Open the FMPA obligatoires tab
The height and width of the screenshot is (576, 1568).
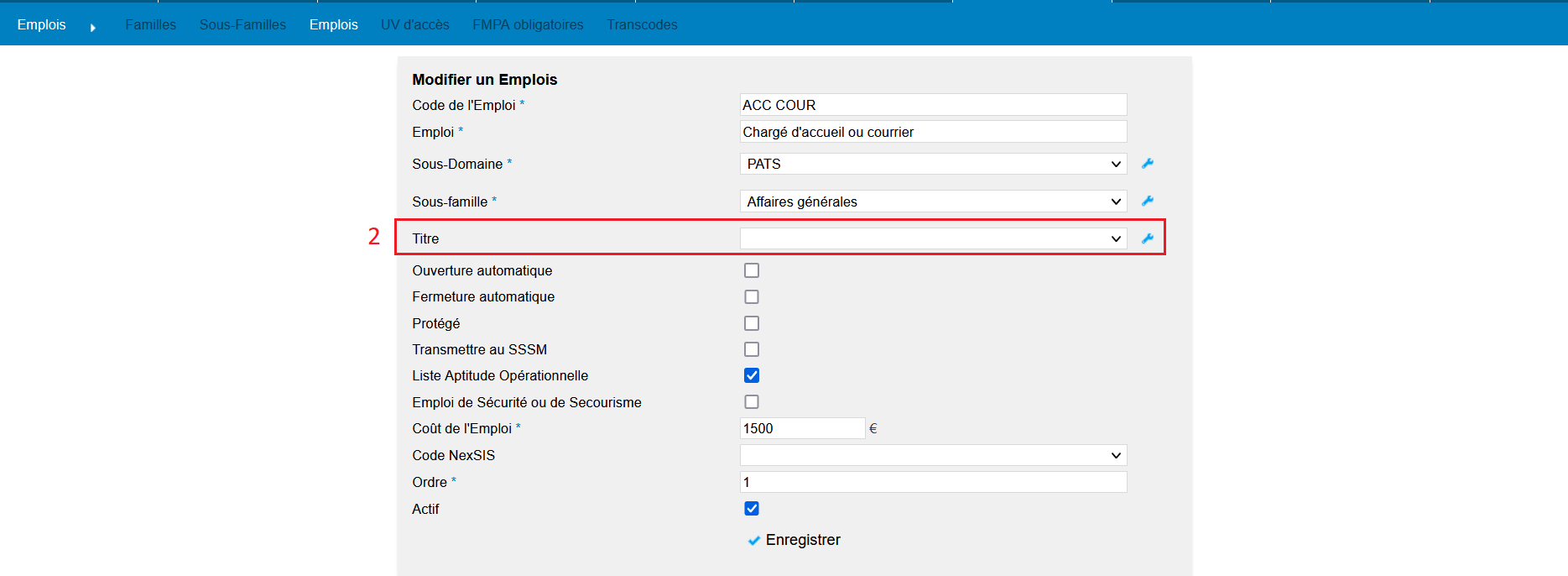pos(528,24)
